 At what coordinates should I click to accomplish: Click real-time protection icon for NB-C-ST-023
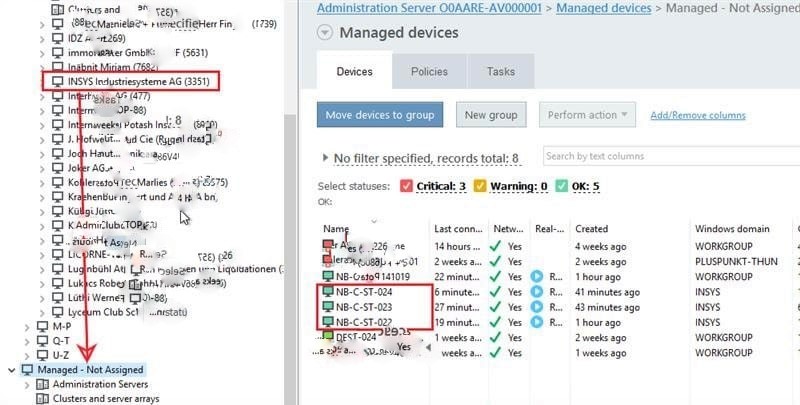point(537,307)
